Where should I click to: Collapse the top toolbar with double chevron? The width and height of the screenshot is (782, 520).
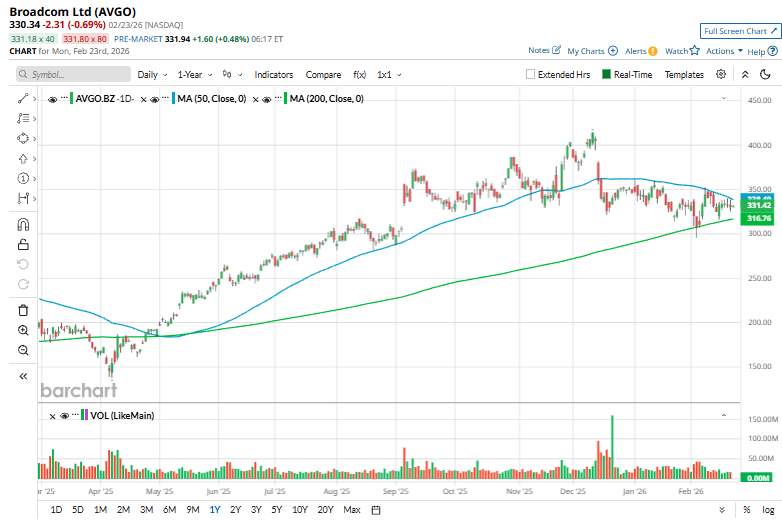(745, 74)
